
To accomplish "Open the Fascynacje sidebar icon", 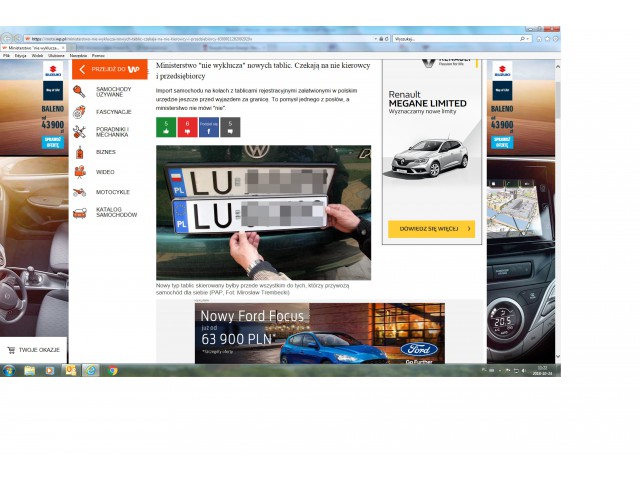I will [x=79, y=112].
